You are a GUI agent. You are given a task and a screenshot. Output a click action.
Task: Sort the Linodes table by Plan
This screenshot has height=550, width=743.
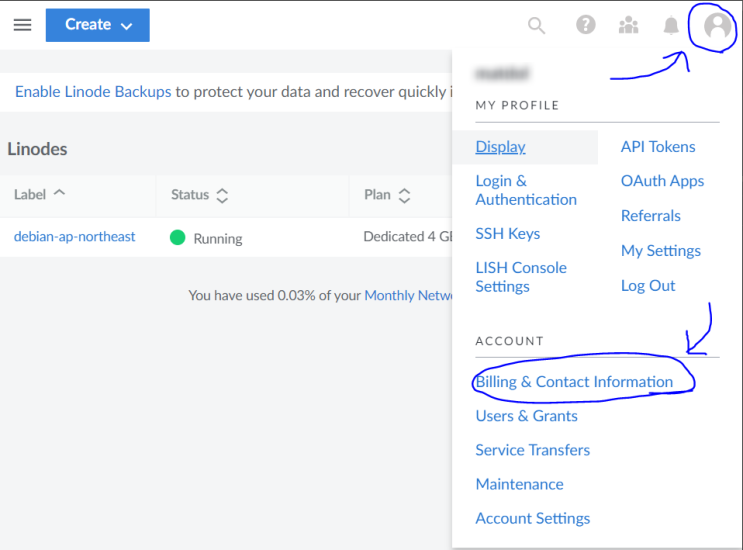point(387,195)
